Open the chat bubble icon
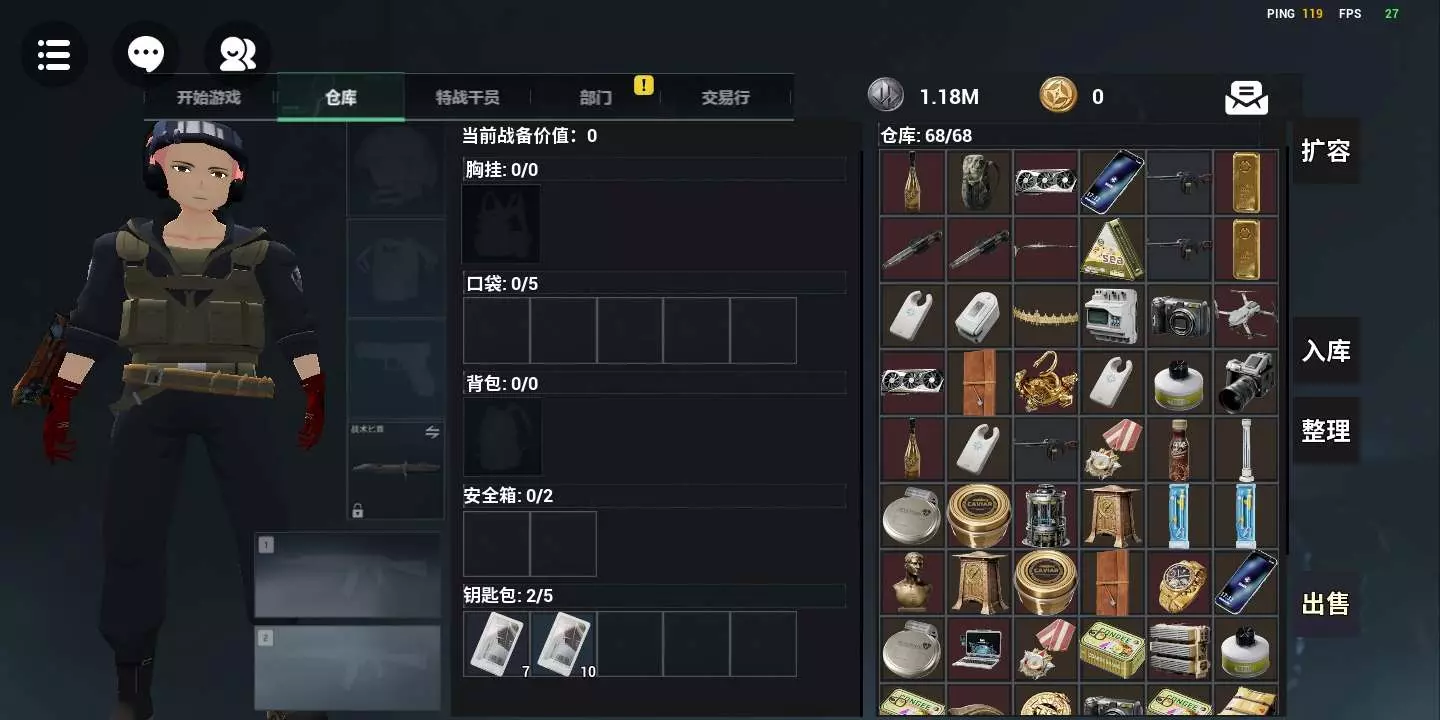This screenshot has width=1440, height=720. pos(146,54)
